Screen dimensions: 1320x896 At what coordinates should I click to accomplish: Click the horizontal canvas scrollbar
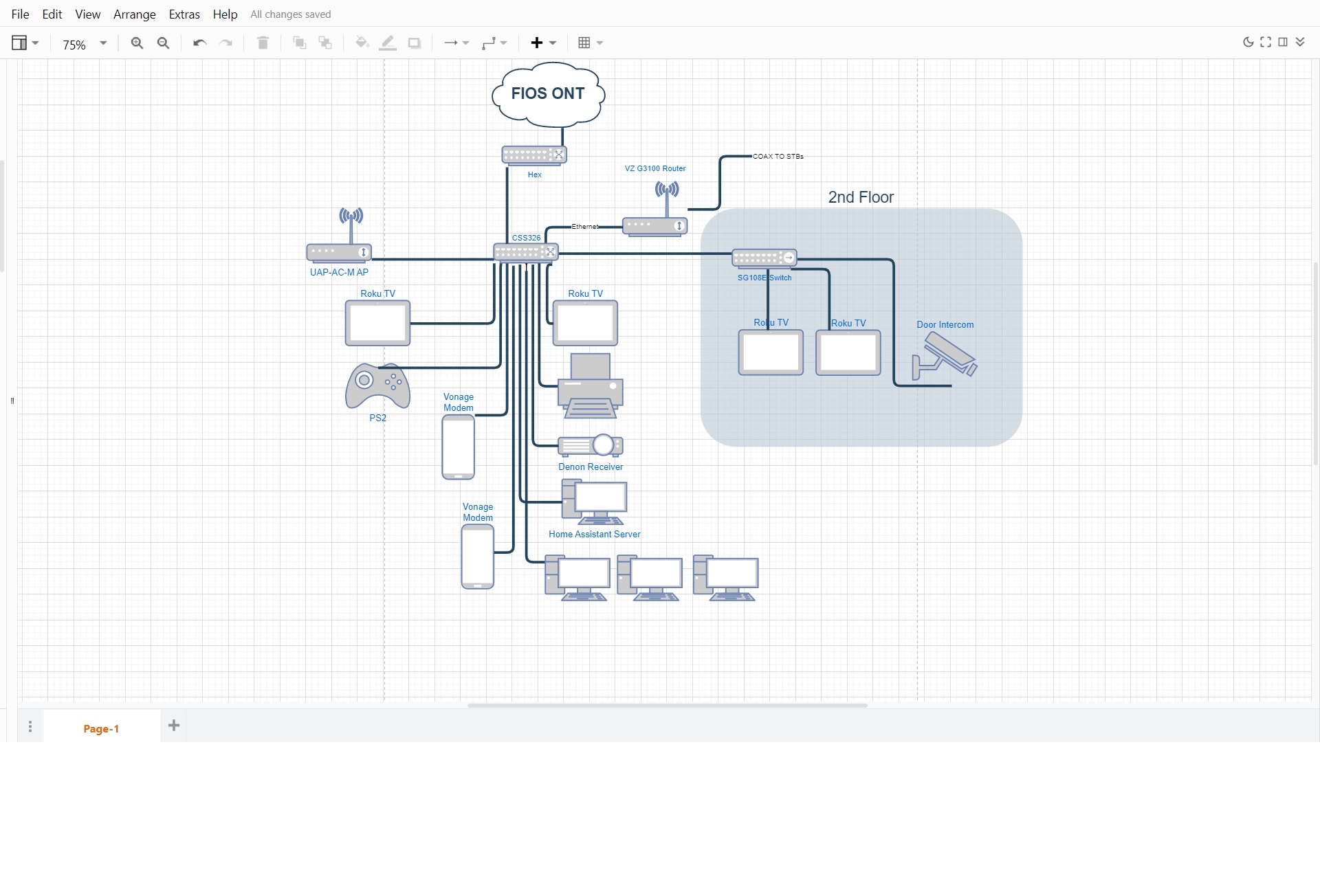pyautogui.click(x=665, y=705)
